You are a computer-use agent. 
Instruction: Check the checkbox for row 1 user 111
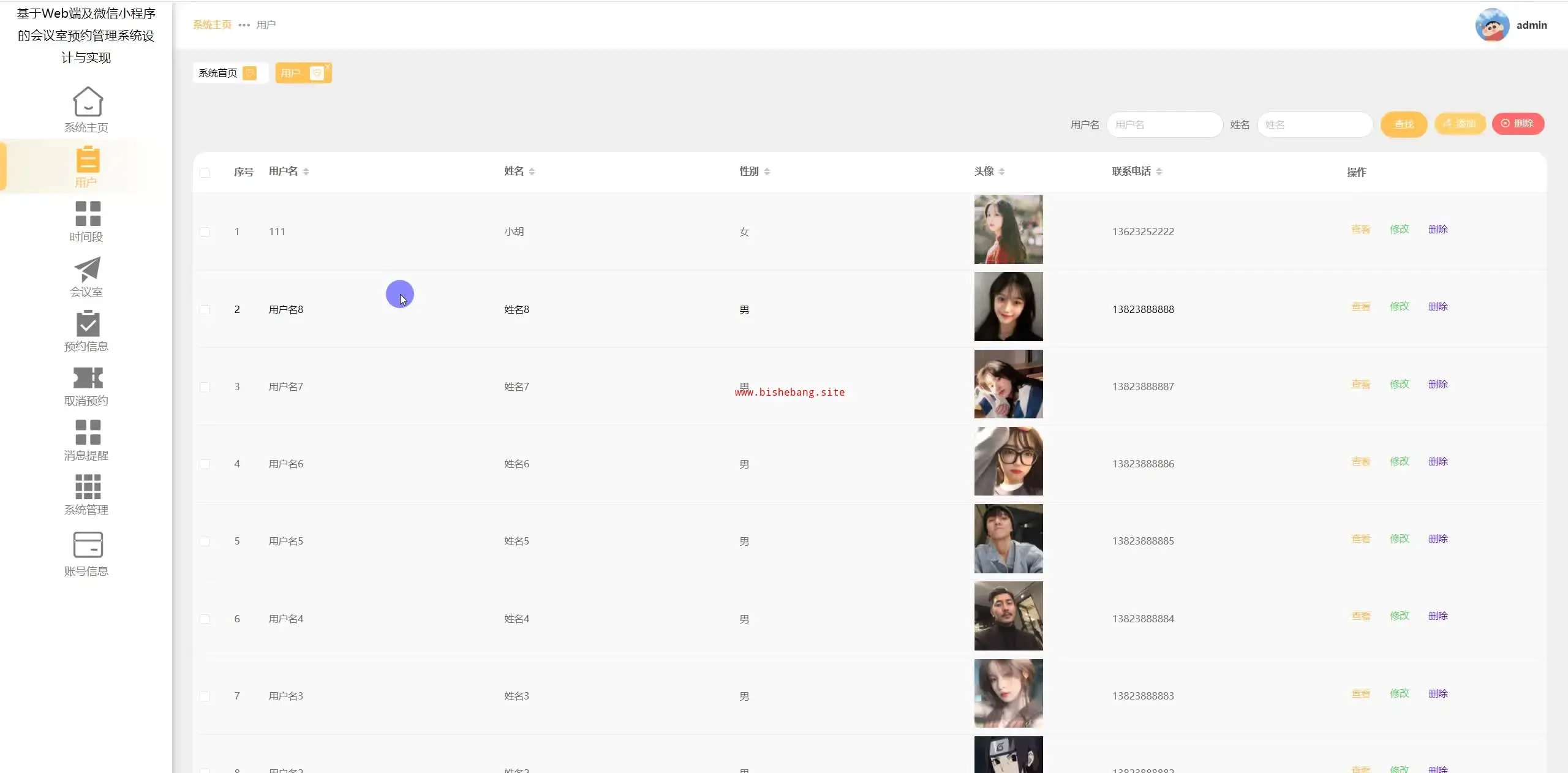pyautogui.click(x=205, y=232)
